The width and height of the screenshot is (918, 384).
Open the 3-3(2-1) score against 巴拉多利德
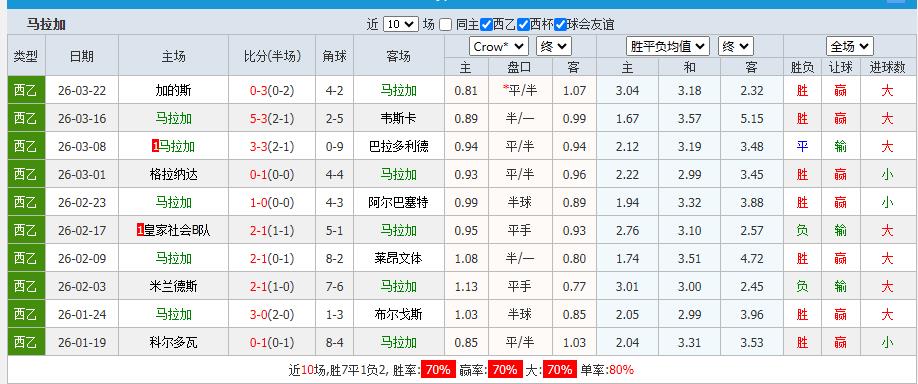272,146
